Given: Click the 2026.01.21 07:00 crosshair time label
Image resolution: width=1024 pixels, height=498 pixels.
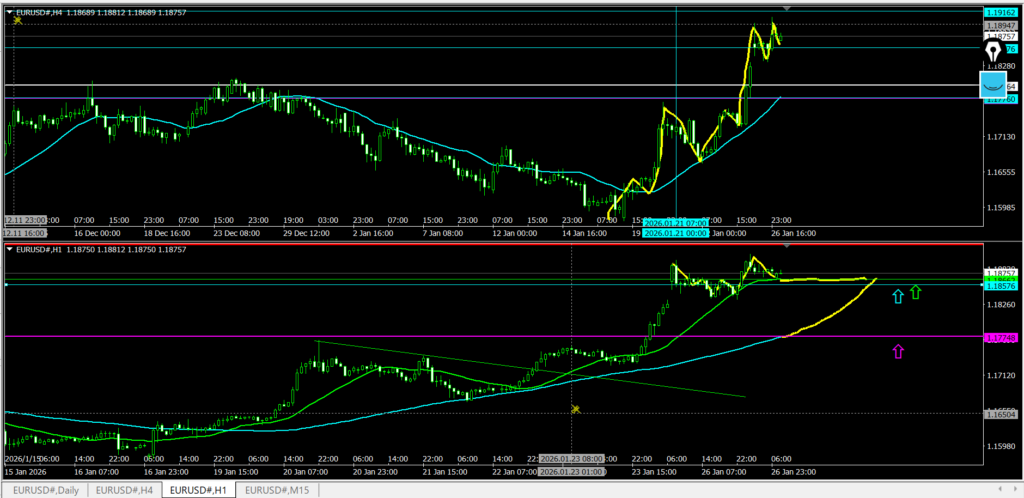Looking at the screenshot, I should 676,221.
